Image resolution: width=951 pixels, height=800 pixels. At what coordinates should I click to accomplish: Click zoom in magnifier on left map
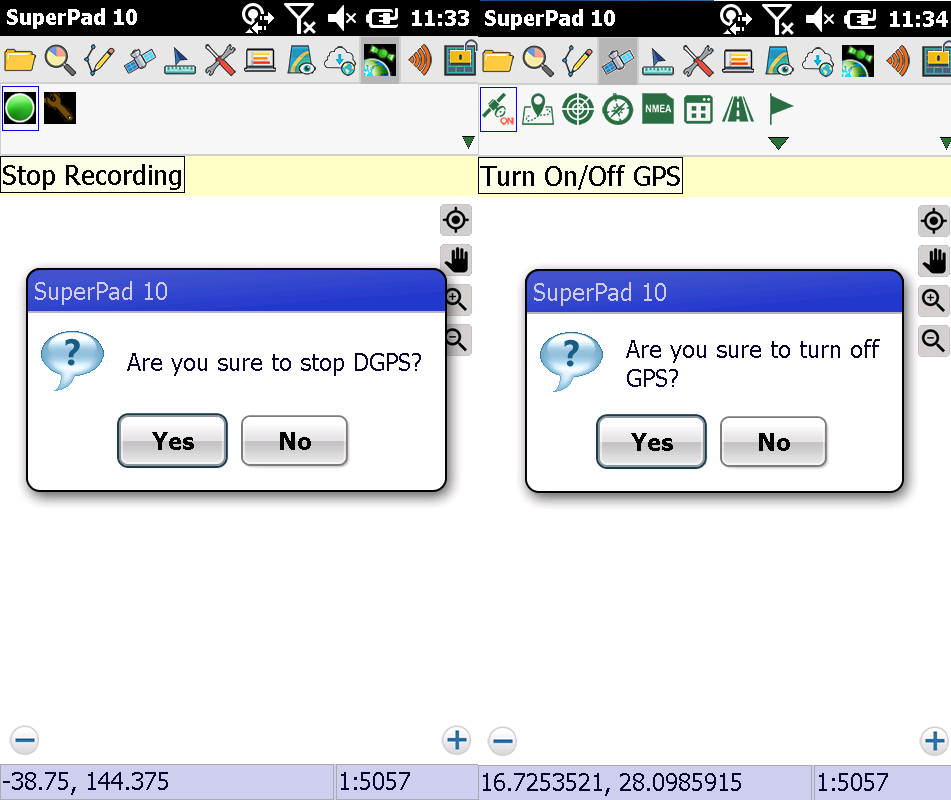[458, 300]
